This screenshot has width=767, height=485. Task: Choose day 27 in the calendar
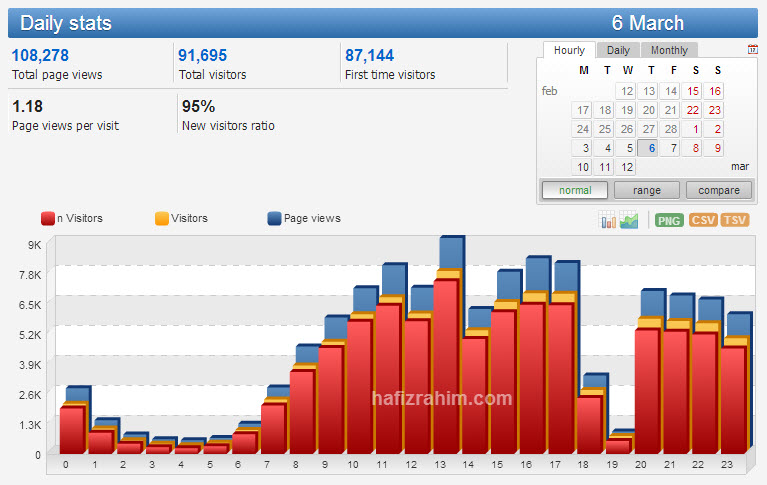click(x=647, y=129)
